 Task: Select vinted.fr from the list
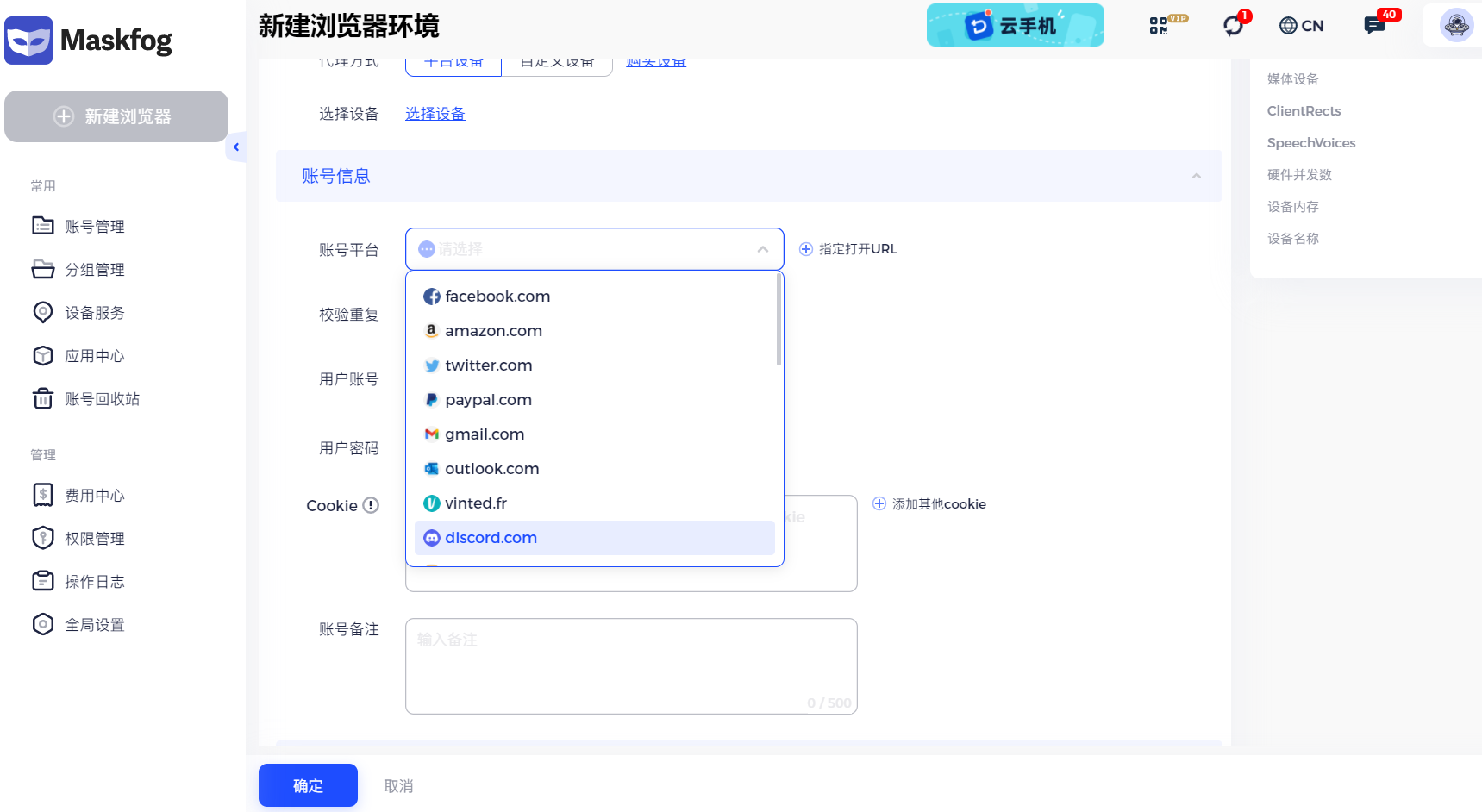(x=595, y=503)
